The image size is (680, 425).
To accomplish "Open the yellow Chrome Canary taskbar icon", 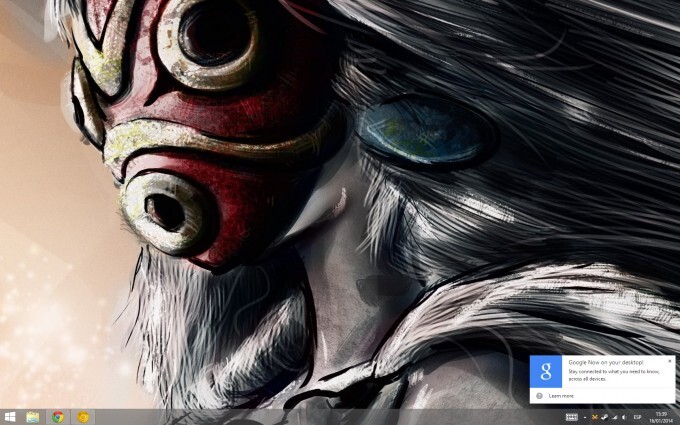I will pos(84,416).
